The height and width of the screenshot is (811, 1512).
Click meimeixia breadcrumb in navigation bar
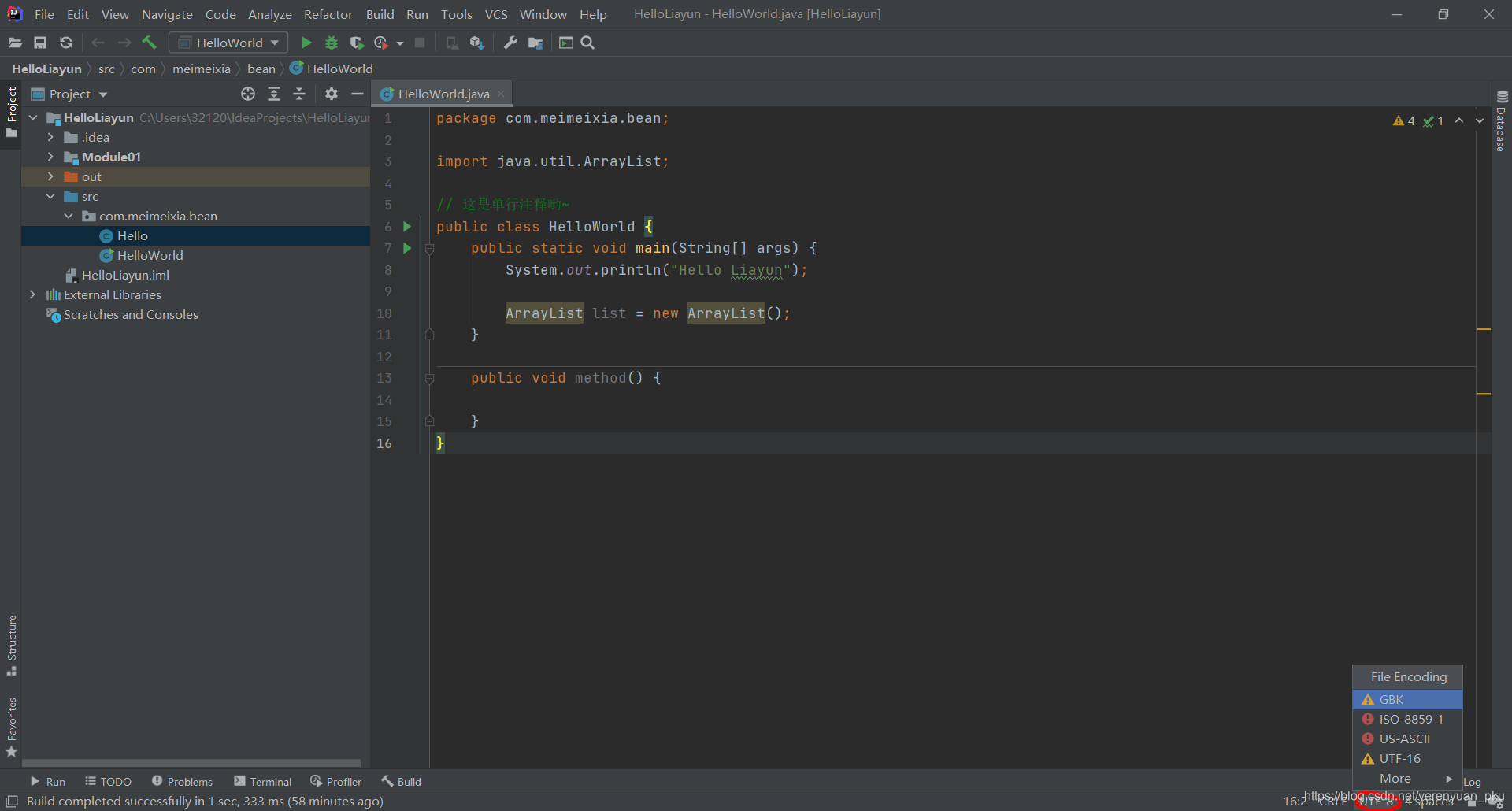(202, 69)
